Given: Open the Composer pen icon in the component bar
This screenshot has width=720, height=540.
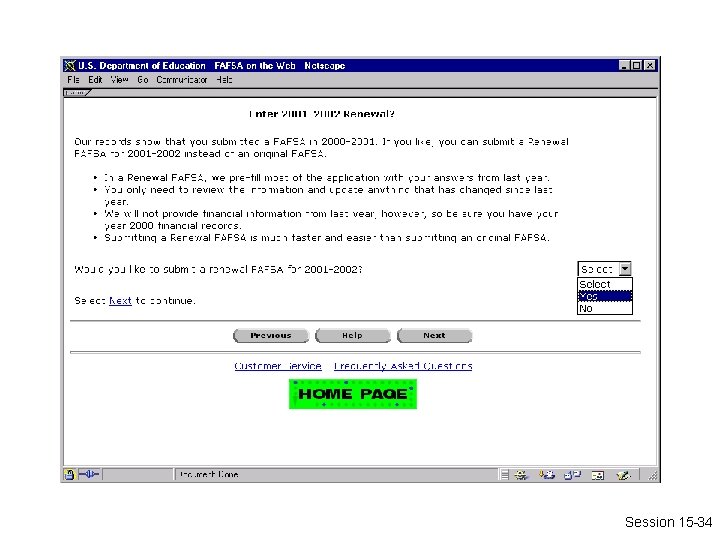Looking at the screenshot, I should tap(624, 475).
